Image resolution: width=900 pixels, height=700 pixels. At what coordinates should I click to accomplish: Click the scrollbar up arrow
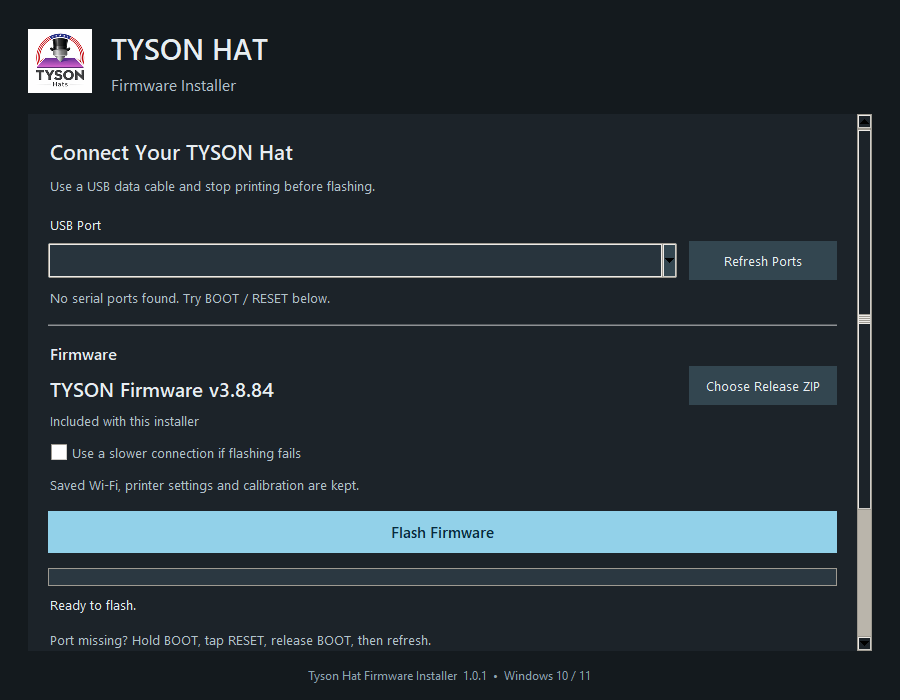click(x=864, y=121)
